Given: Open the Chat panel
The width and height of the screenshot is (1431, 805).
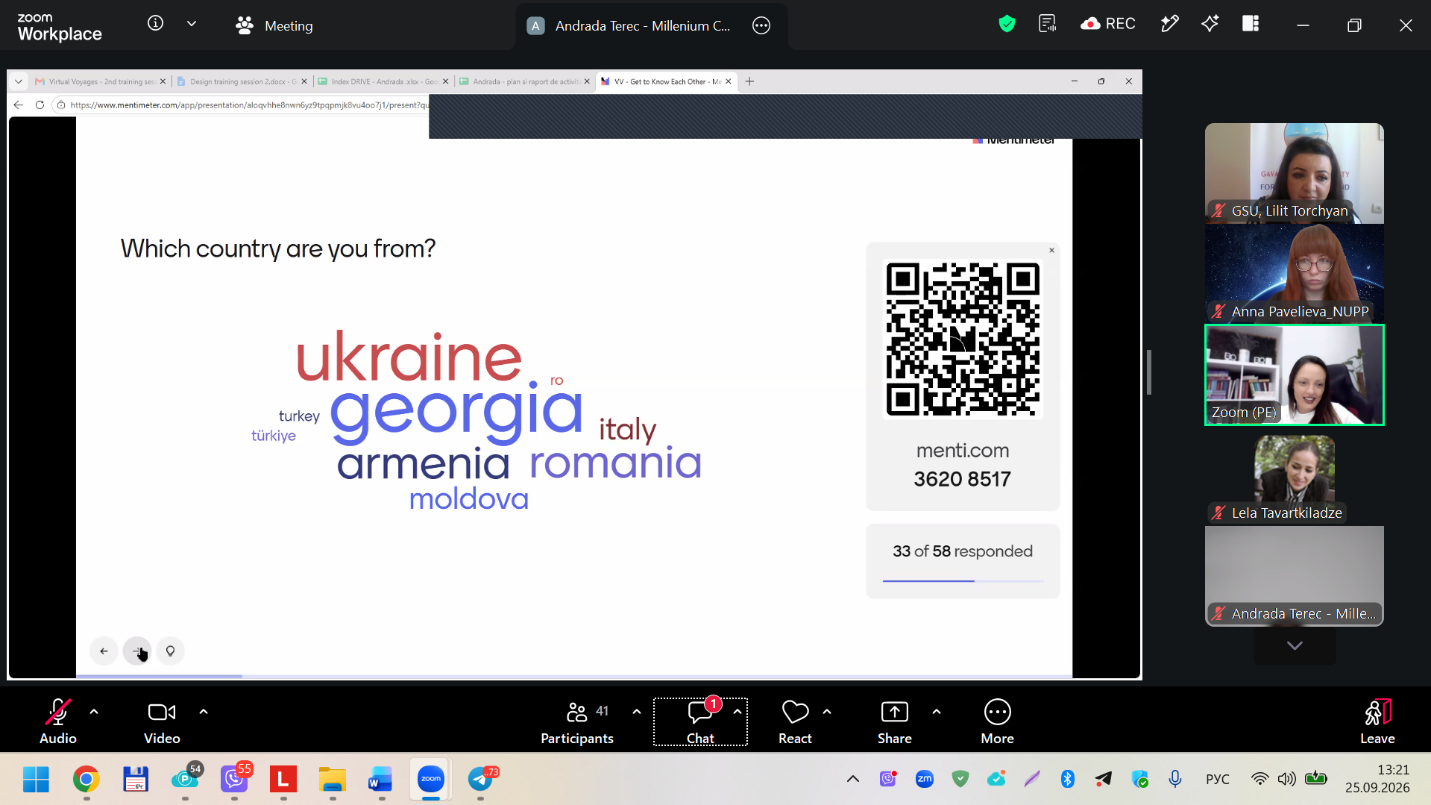Looking at the screenshot, I should [700, 721].
